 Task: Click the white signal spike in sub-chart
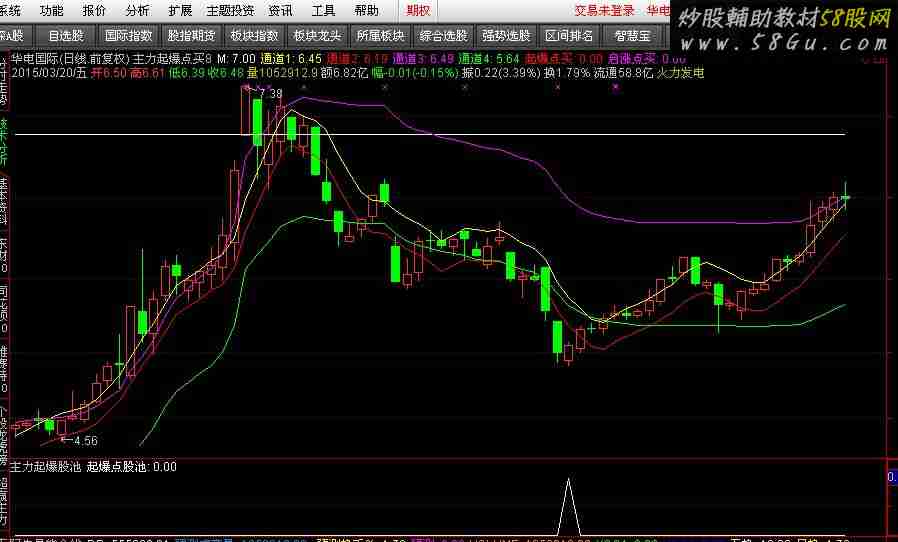(568, 505)
